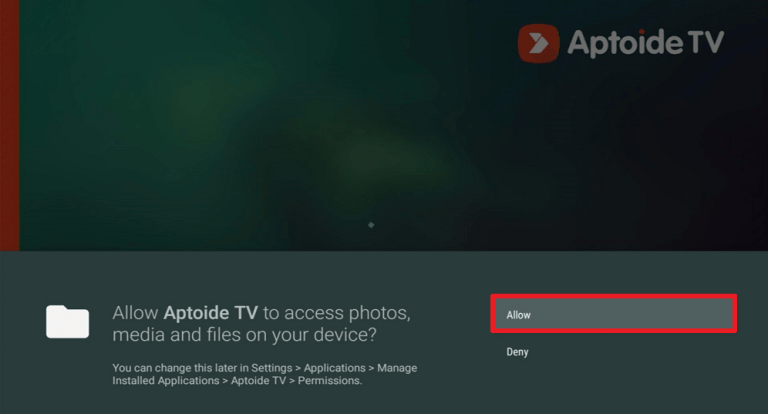The height and width of the screenshot is (414, 768).
Task: Click the red Aptoide TV logo icon
Action: [538, 43]
